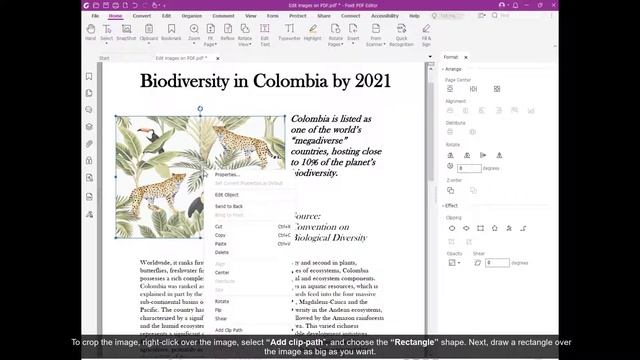Open Quick Recognition tool

point(401,34)
